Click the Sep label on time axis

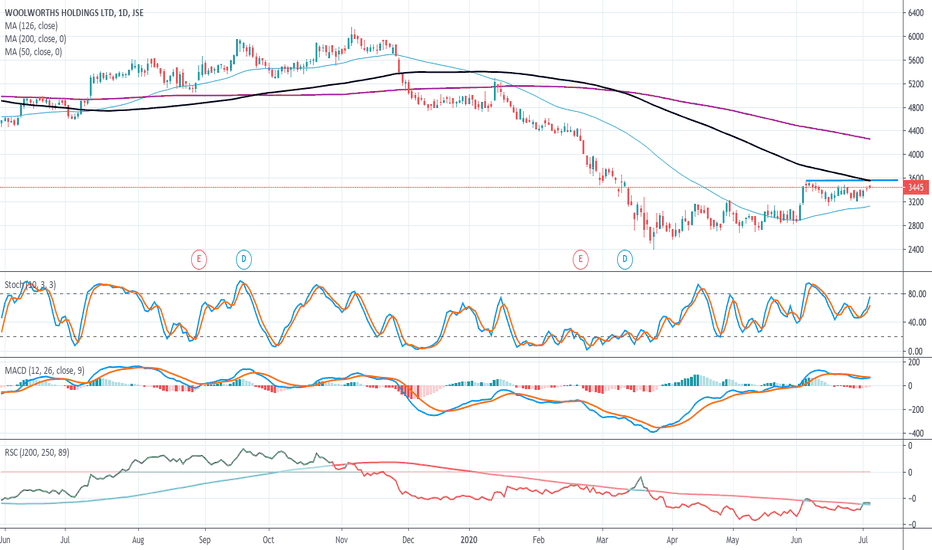204,540
